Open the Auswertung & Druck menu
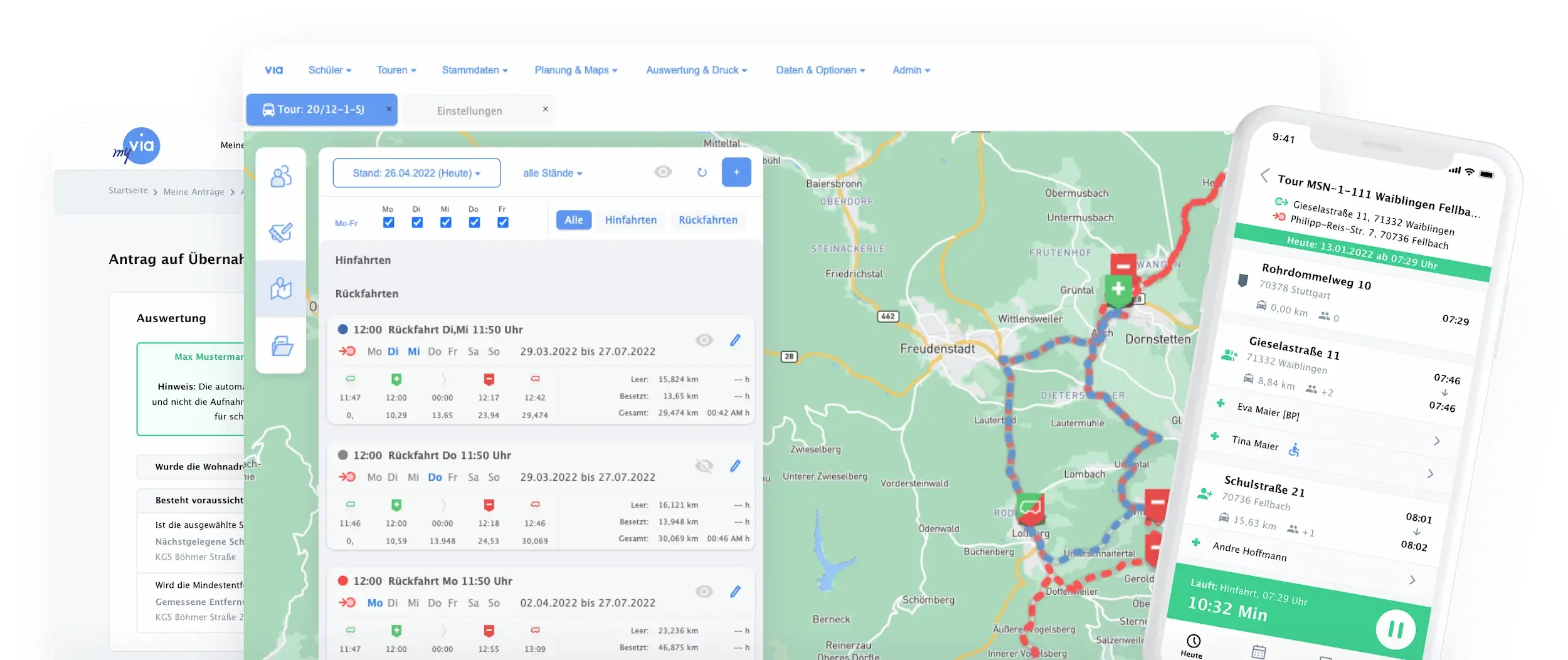 (x=696, y=70)
